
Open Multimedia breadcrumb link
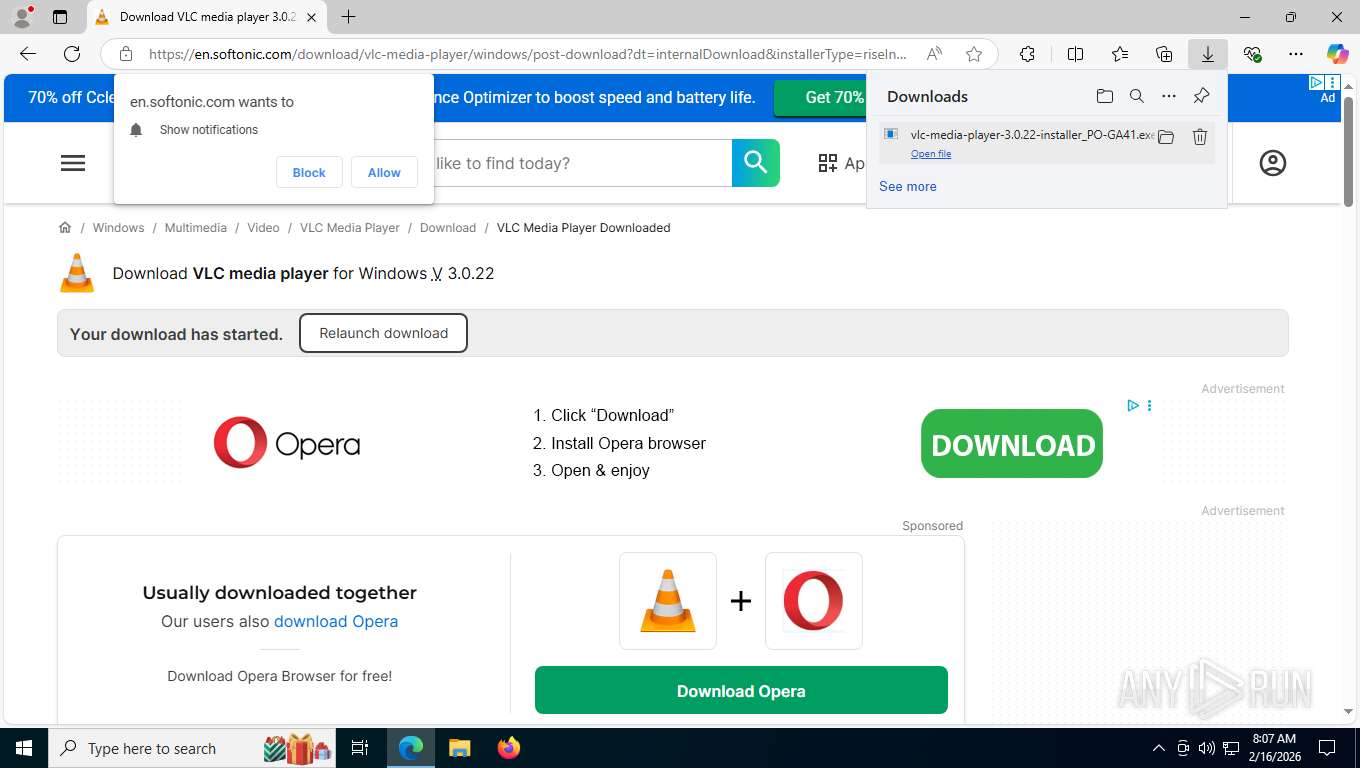[196, 228]
